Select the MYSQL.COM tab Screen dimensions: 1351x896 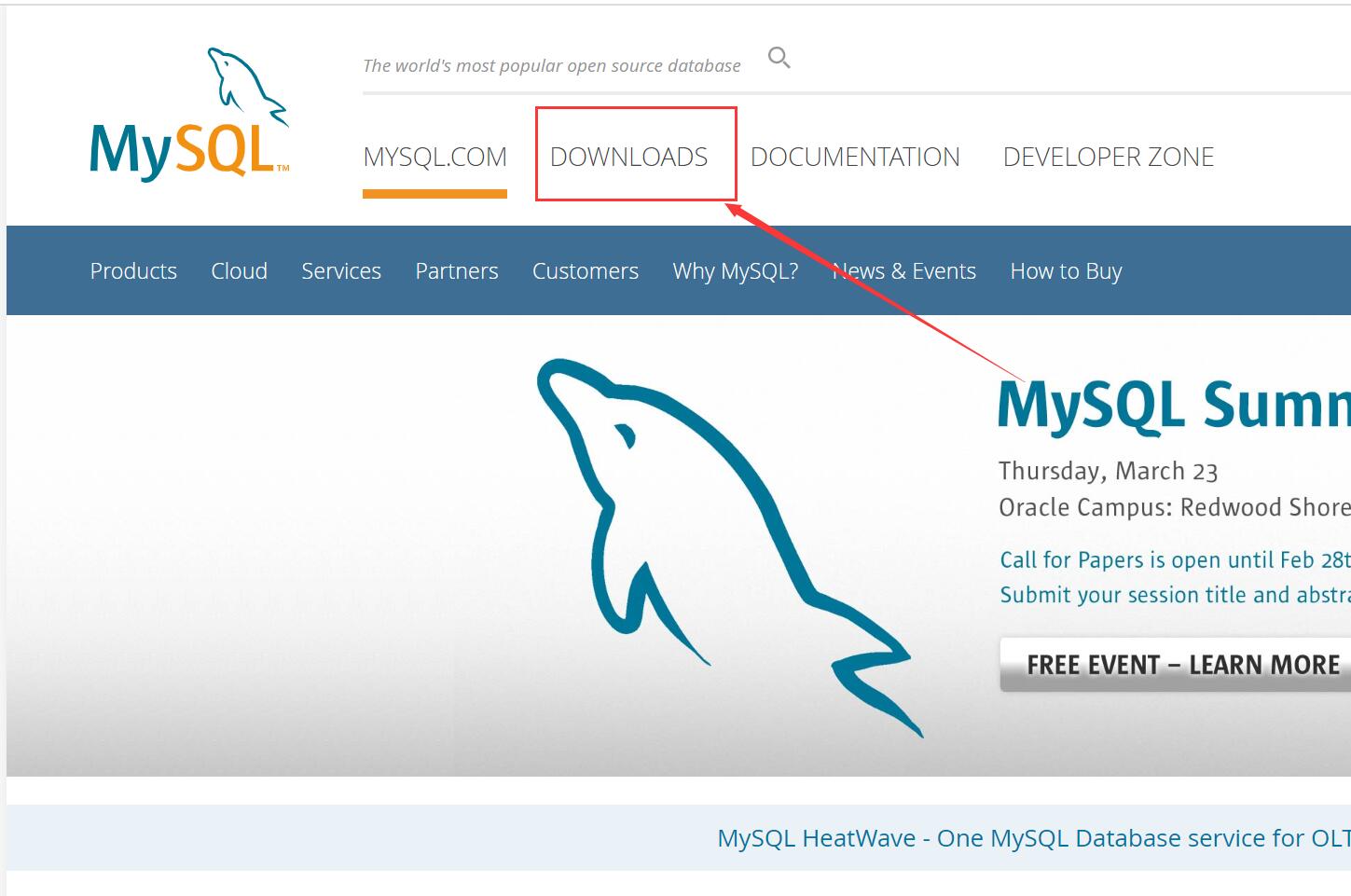434,157
